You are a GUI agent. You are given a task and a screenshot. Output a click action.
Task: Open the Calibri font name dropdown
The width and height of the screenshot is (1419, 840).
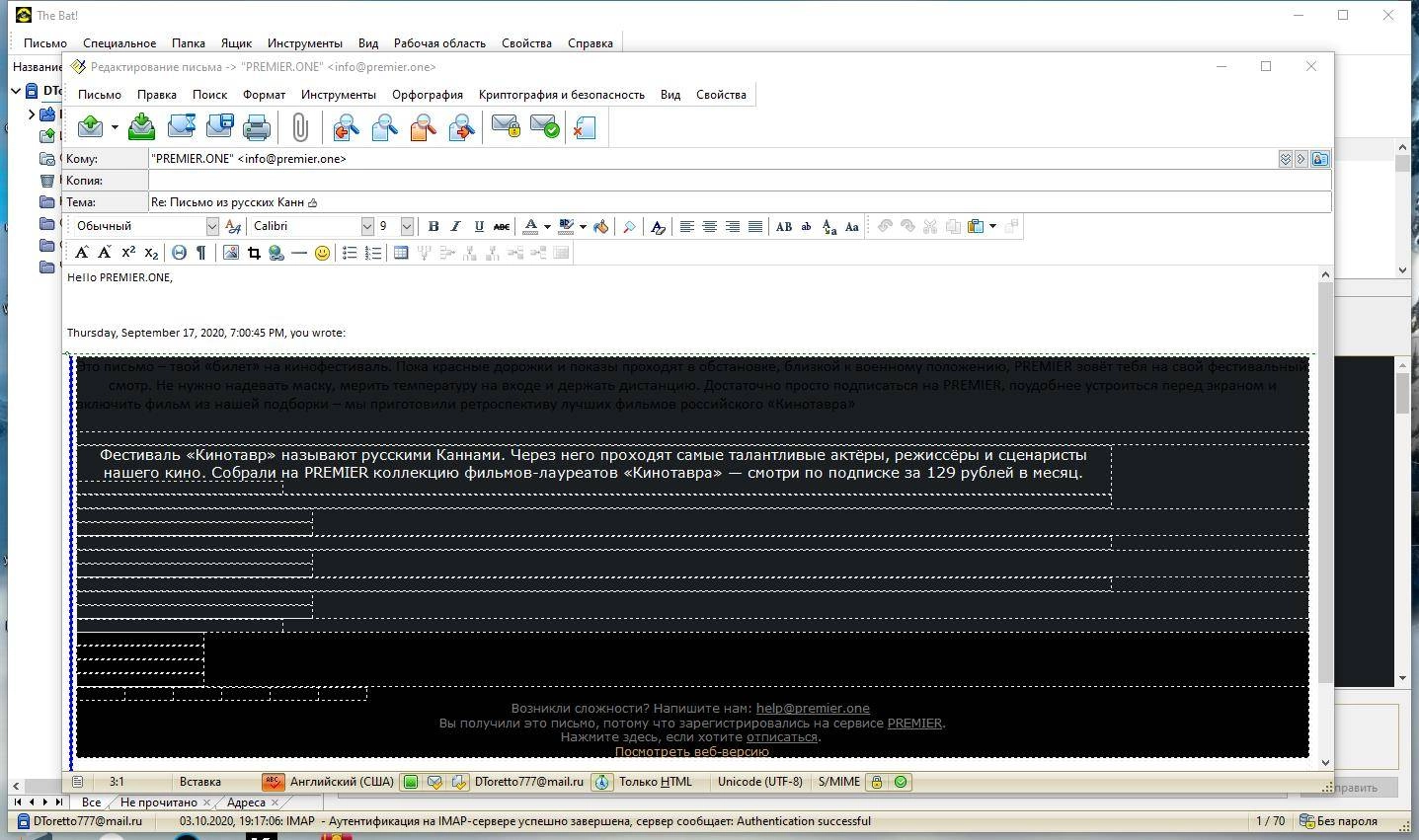366,226
